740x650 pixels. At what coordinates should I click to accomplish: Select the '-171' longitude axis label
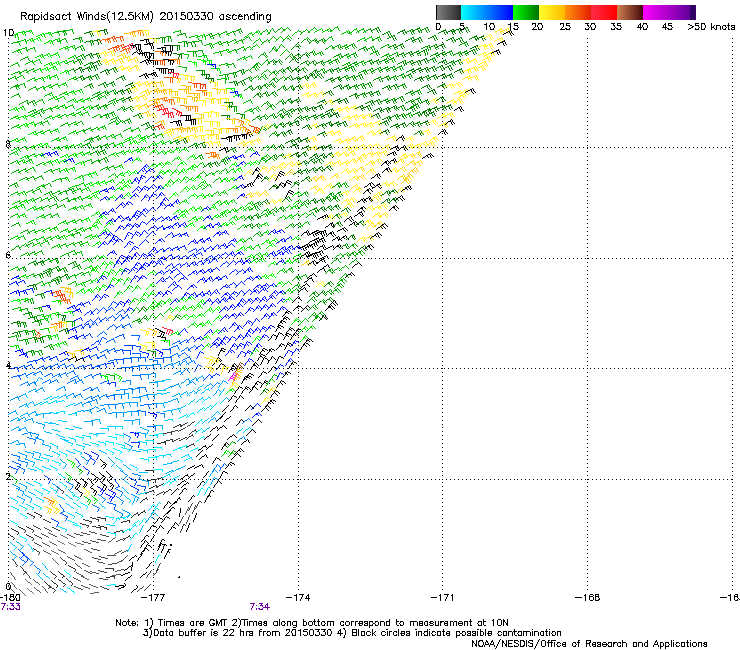tap(442, 598)
